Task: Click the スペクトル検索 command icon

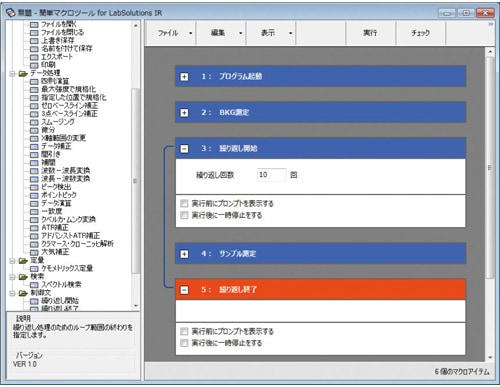Action: (x=34, y=285)
